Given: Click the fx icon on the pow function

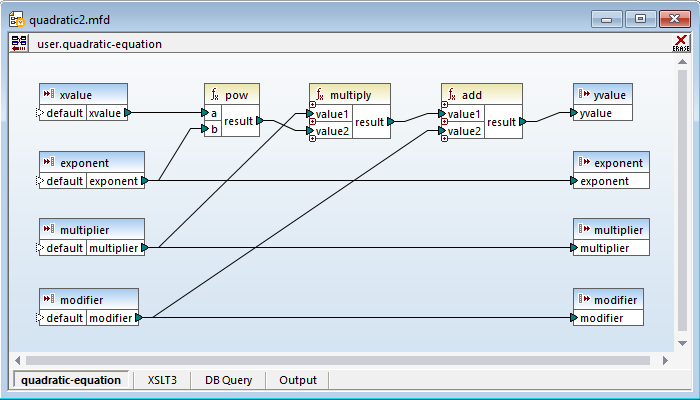Looking at the screenshot, I should tap(214, 94).
